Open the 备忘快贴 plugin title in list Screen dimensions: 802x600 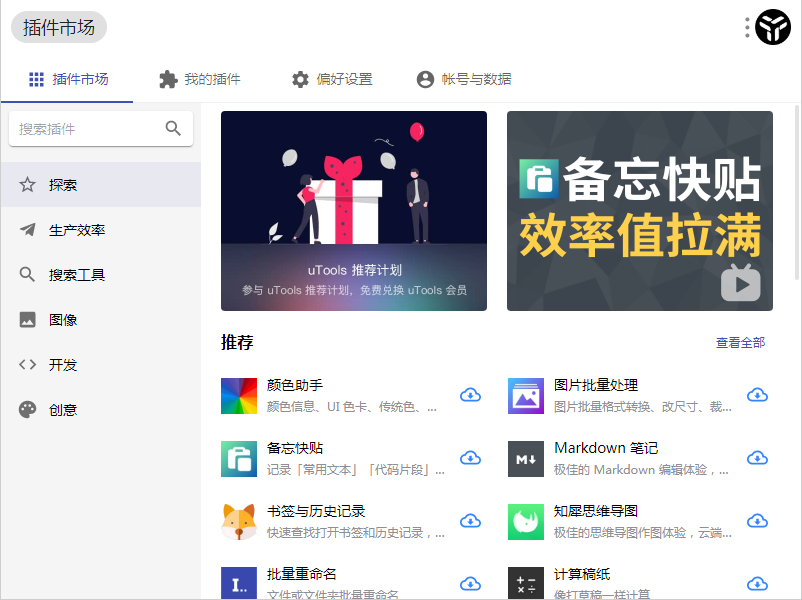295,448
